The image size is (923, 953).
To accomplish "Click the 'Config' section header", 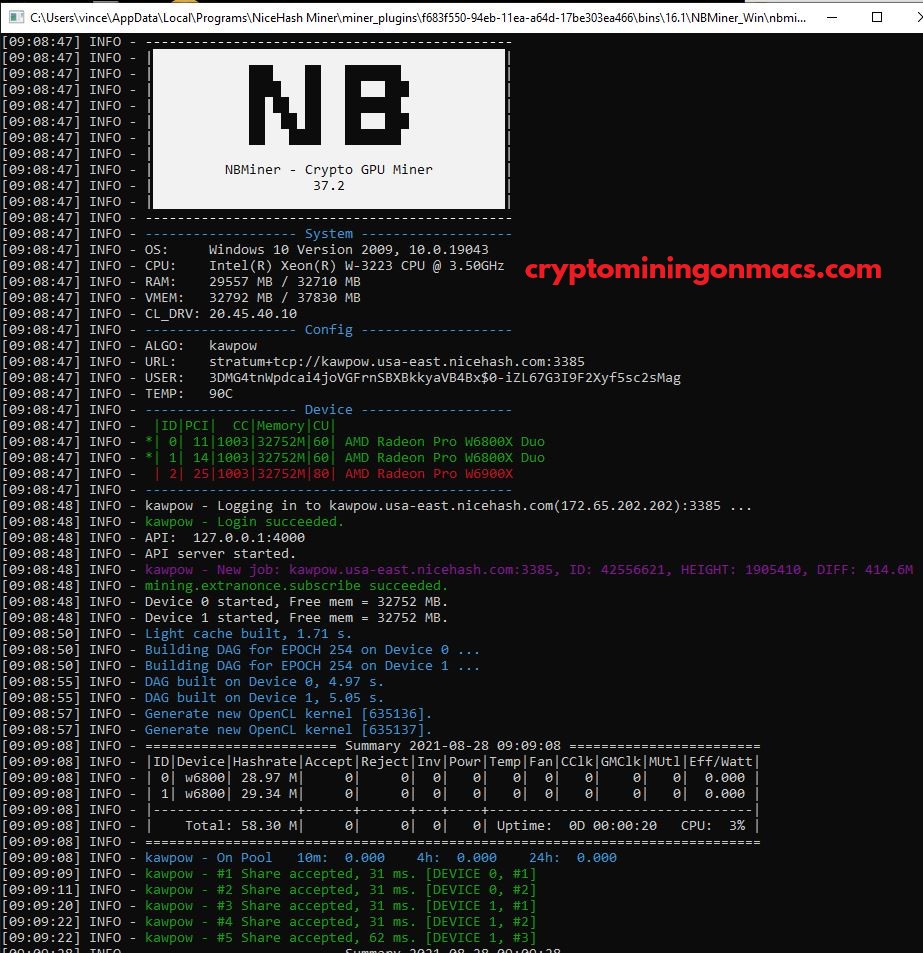I will point(329,329).
